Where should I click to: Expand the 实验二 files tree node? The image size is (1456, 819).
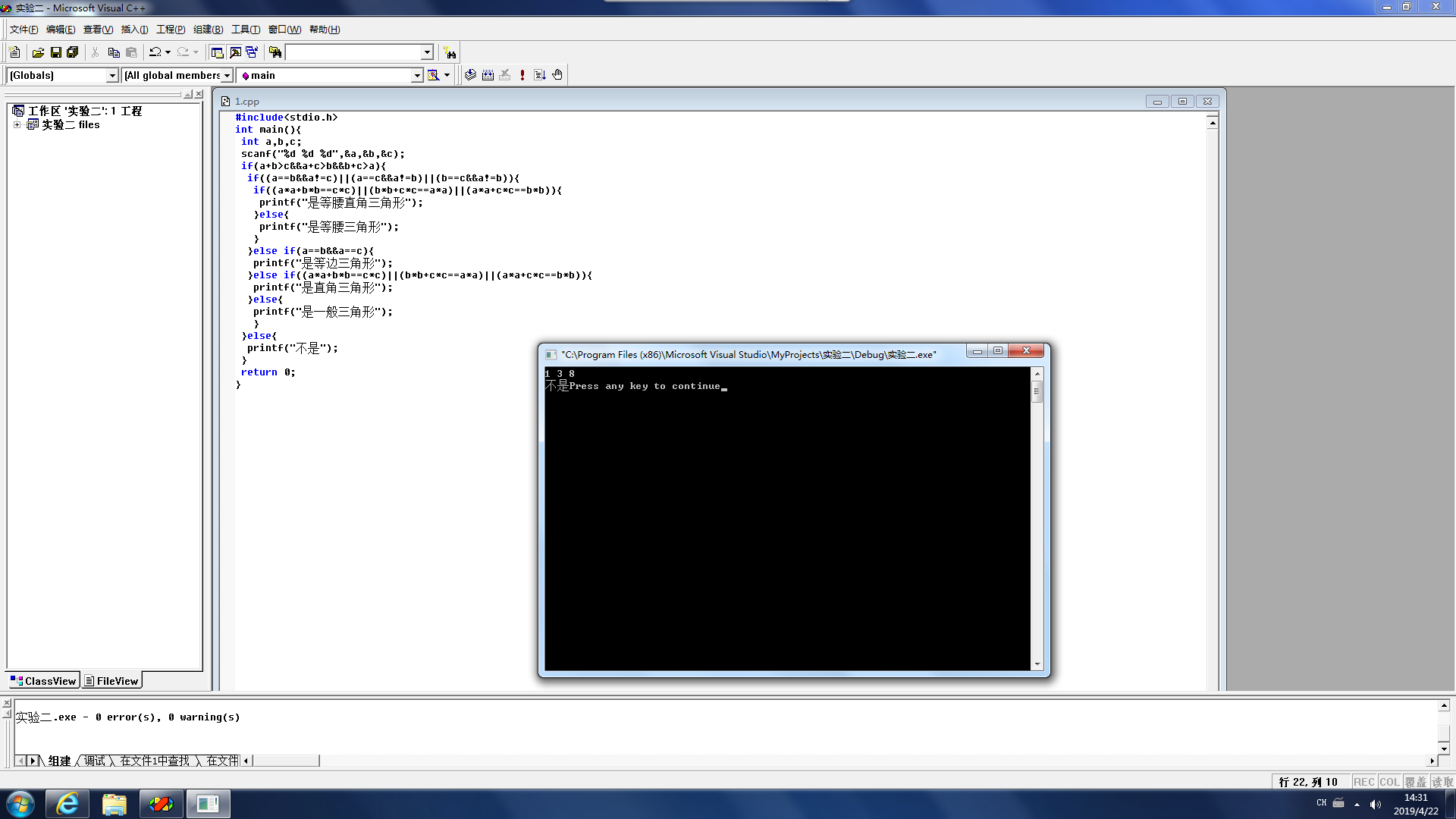(x=17, y=125)
